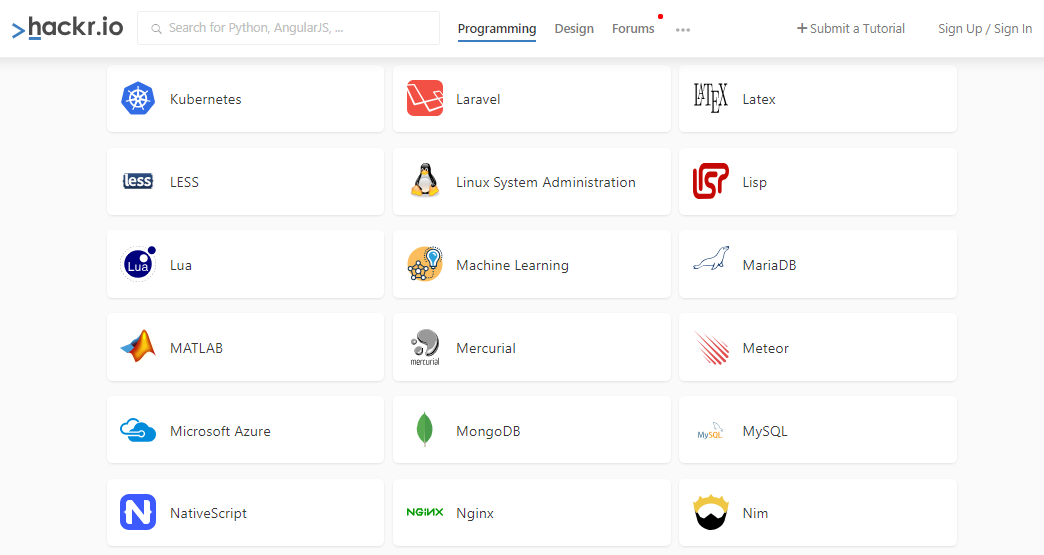Click the MariaDB seal icon

710,258
